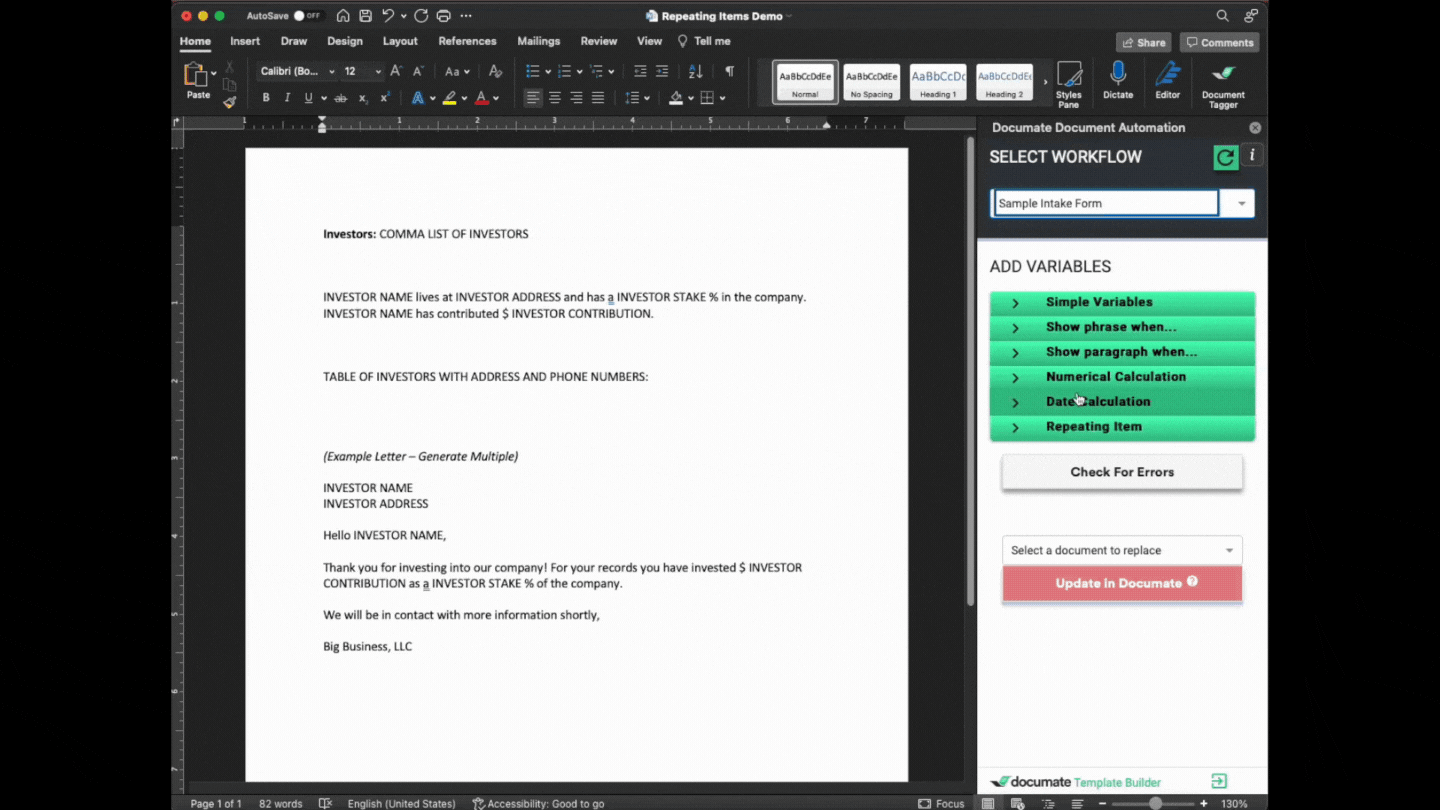Open the Word Editor pane
The height and width of the screenshot is (810, 1440).
coord(1167,82)
